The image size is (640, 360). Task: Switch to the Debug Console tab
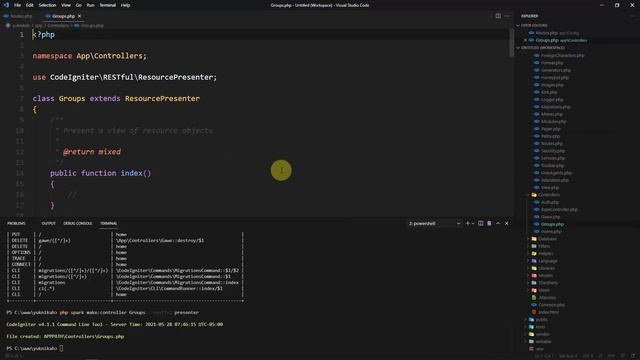78,223
